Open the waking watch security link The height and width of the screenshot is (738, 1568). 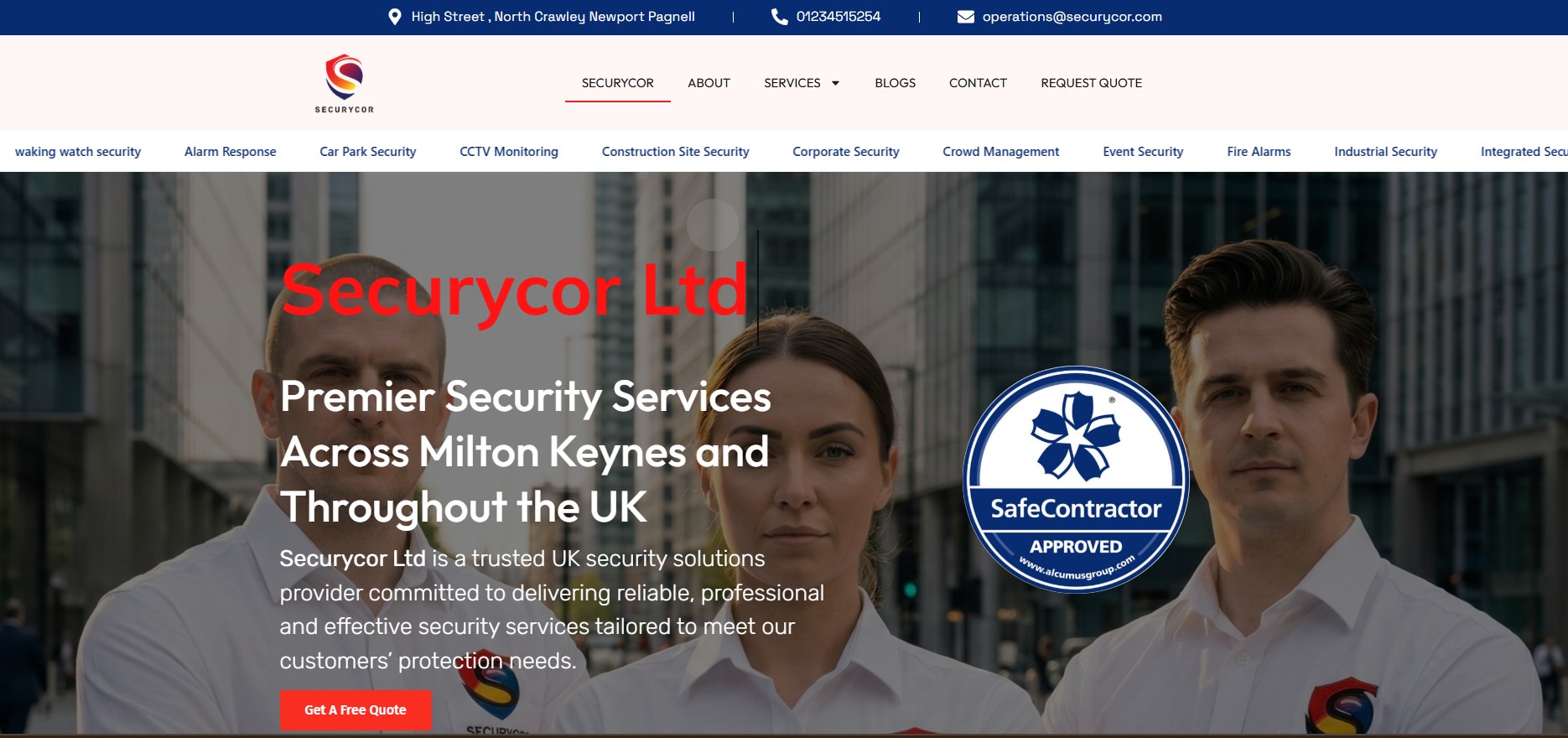click(x=78, y=152)
